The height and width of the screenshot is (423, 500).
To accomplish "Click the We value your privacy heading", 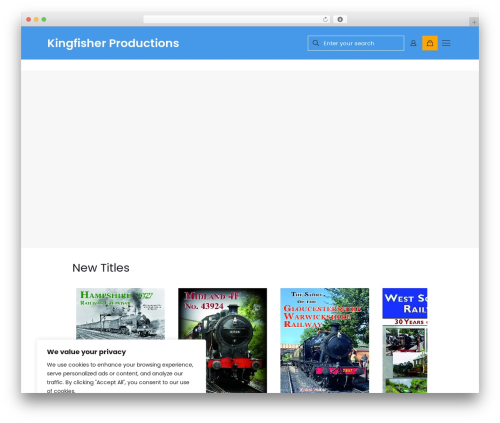I will [x=86, y=352].
